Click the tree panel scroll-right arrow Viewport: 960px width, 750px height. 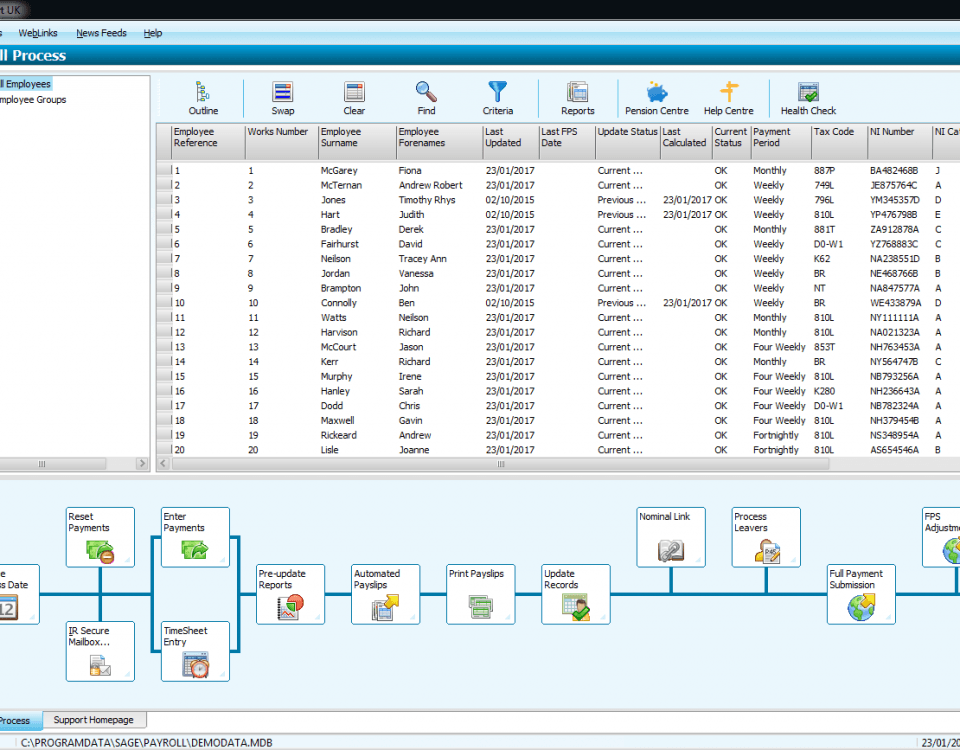(x=142, y=463)
